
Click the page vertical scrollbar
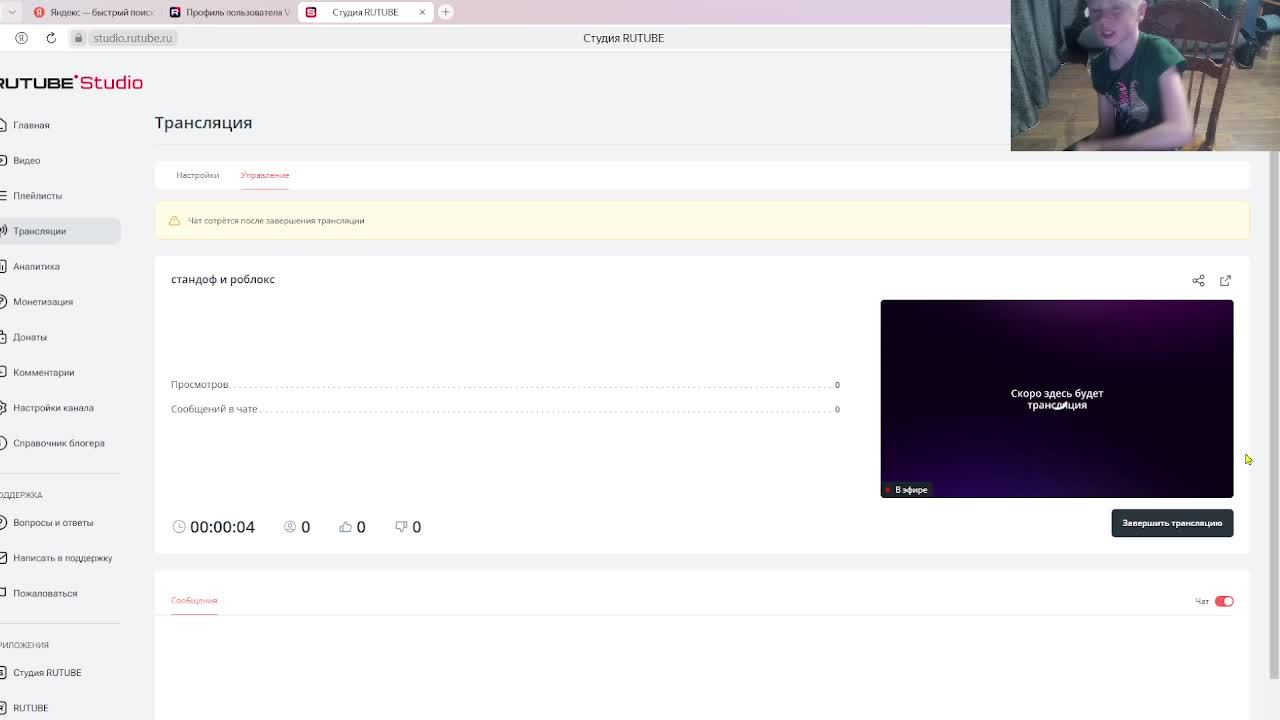pos(1274,415)
